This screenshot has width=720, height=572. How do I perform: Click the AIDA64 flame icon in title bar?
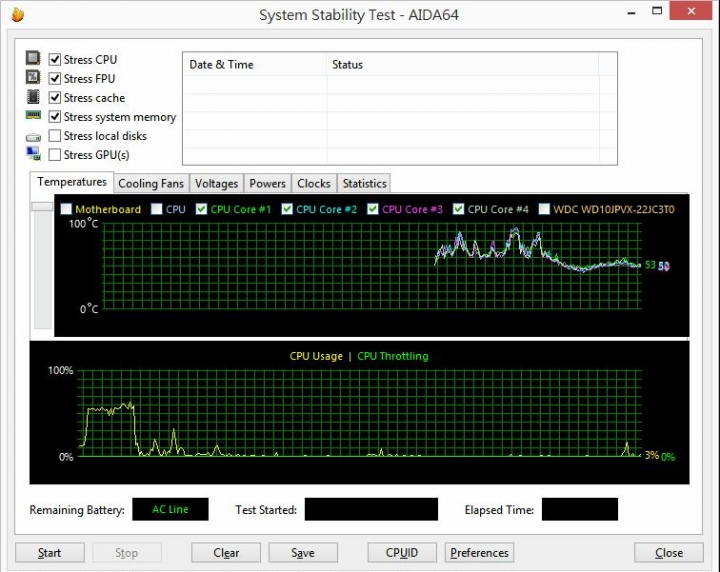17,14
